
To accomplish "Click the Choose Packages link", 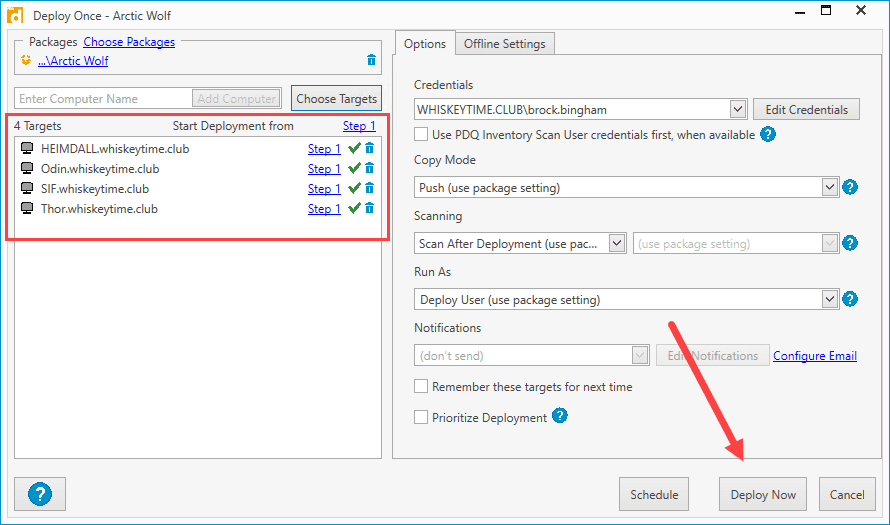I will tap(129, 42).
